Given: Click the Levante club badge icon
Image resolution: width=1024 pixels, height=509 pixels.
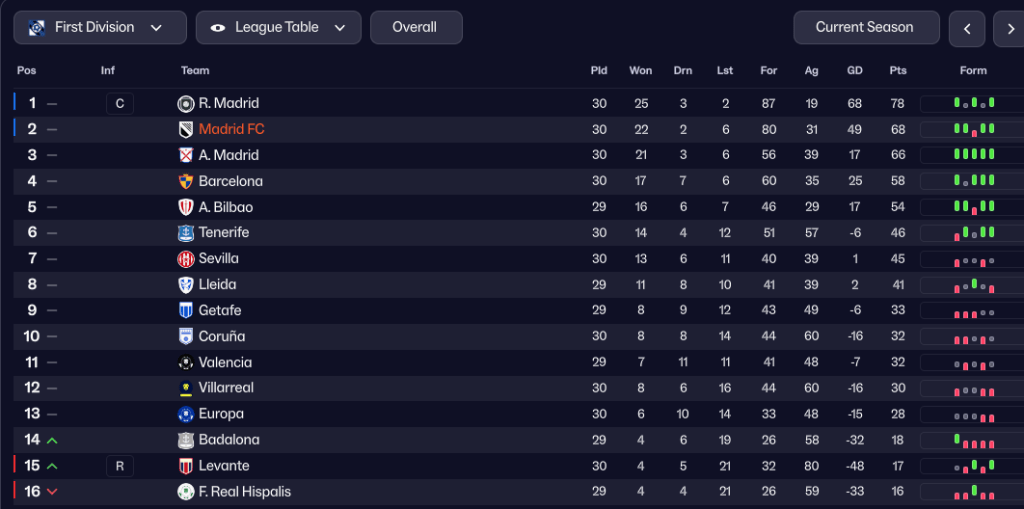Looking at the screenshot, I should click(185, 466).
